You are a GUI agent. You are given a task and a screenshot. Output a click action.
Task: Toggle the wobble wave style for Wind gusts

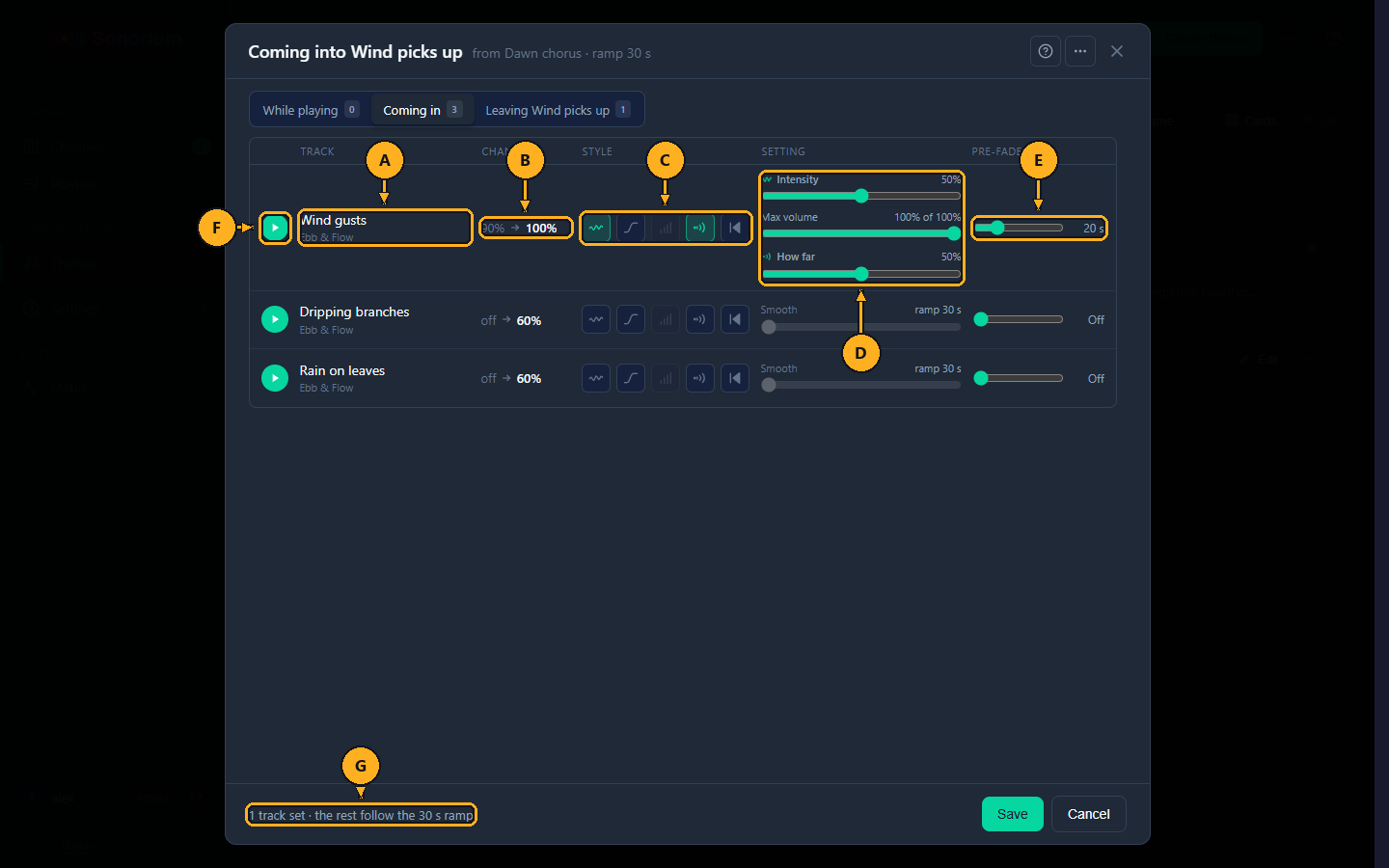596,228
